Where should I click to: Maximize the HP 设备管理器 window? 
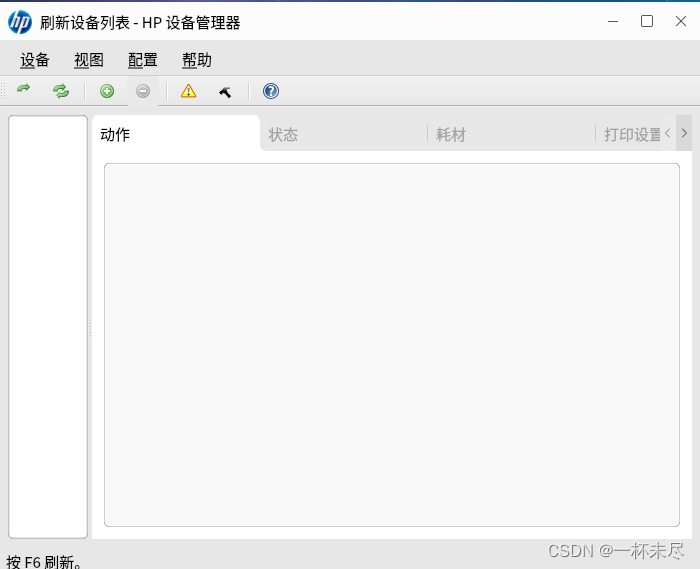click(x=647, y=21)
